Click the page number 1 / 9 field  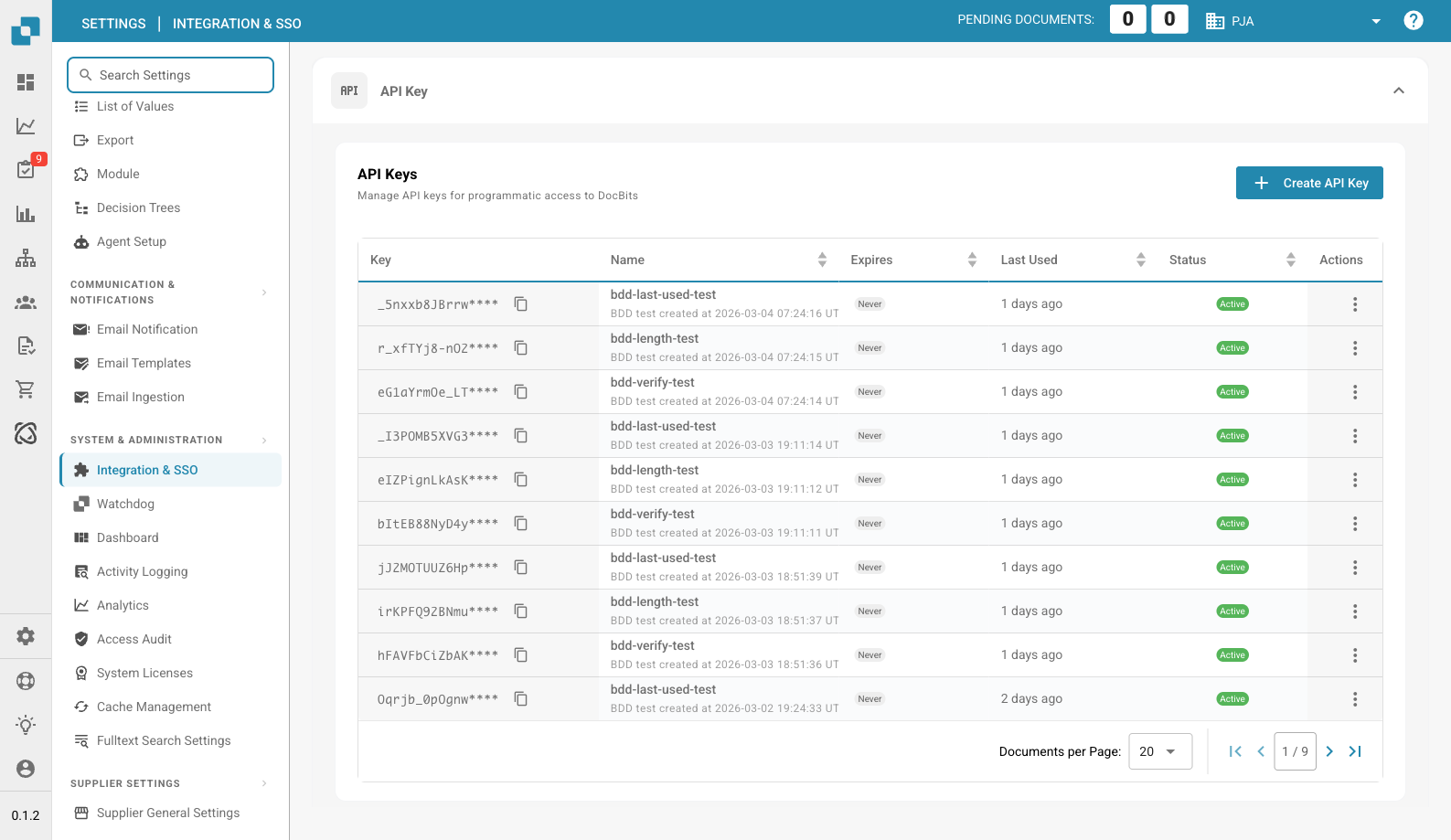pos(1296,751)
